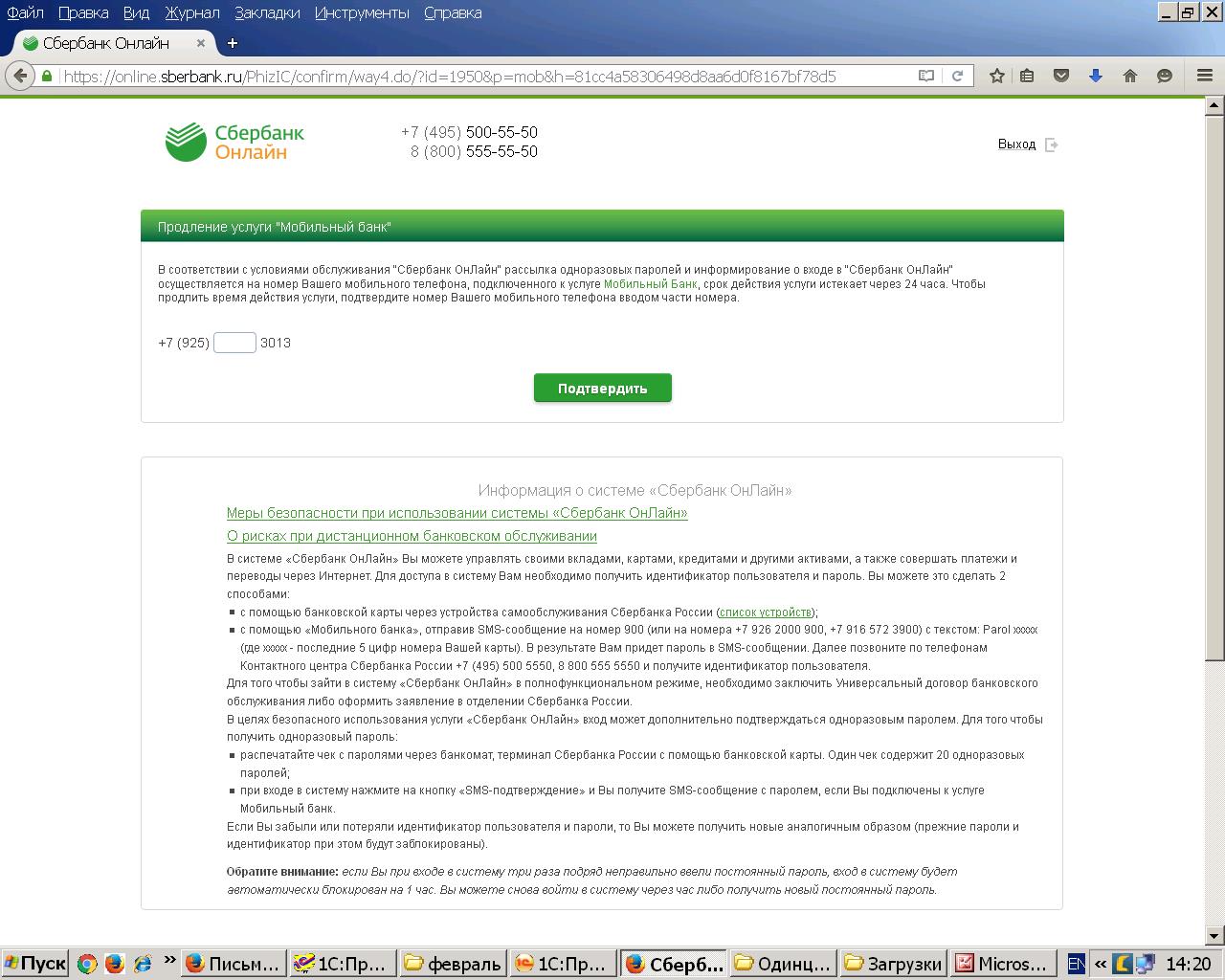
Task: Open the Журнал menu
Action: [191, 12]
